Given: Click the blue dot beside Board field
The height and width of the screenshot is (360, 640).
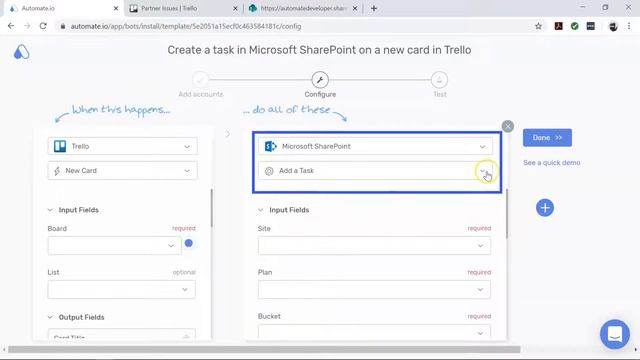Looking at the screenshot, I should pos(189,243).
